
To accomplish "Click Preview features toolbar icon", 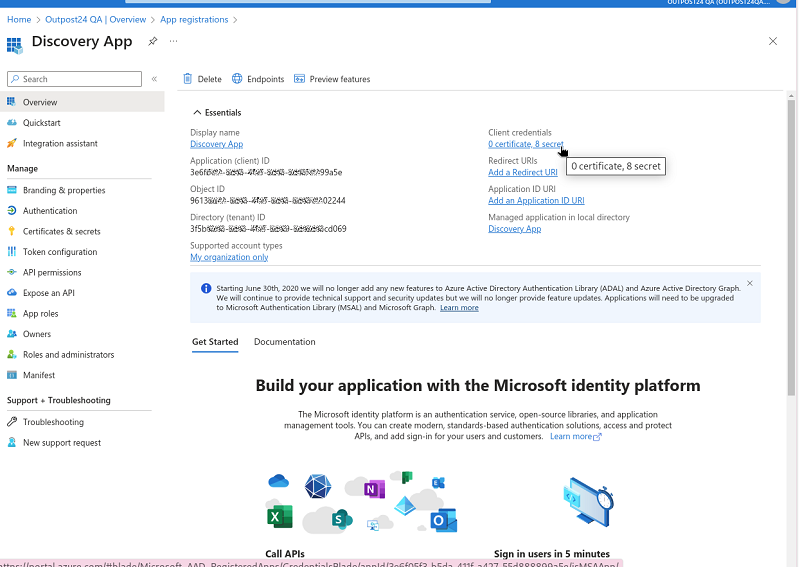I will (x=301, y=79).
